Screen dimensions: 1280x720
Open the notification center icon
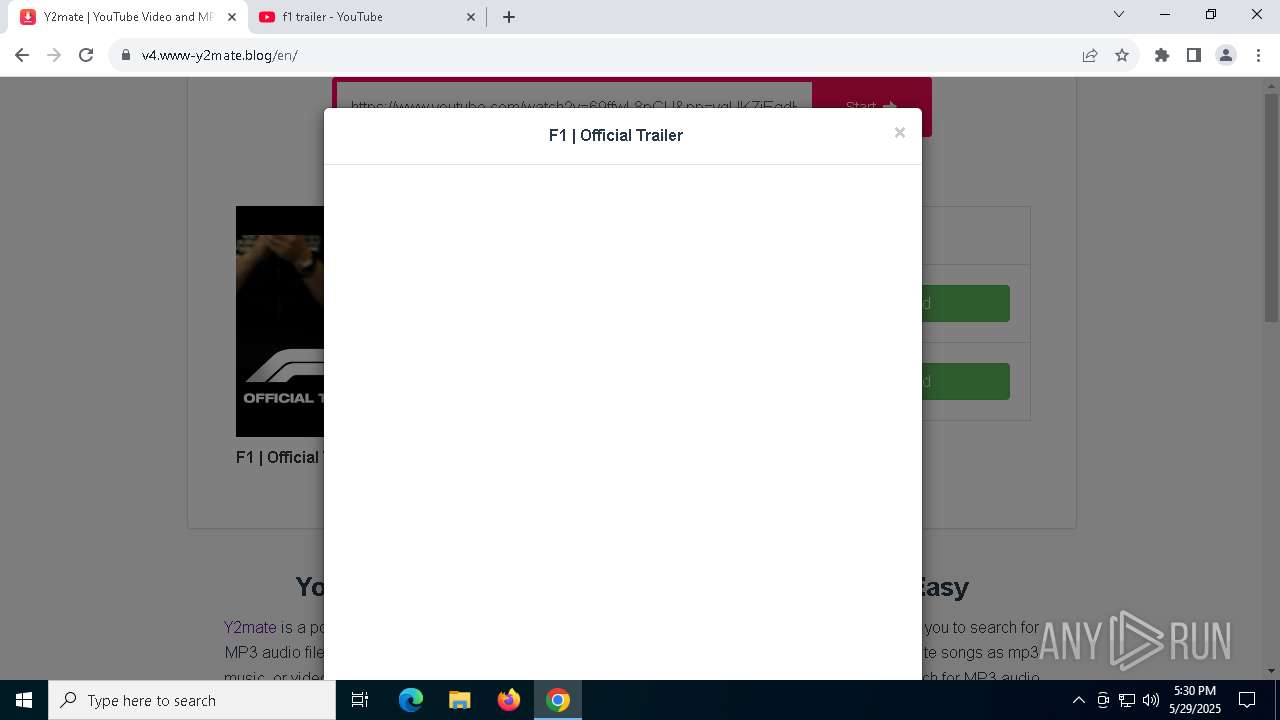1247,700
